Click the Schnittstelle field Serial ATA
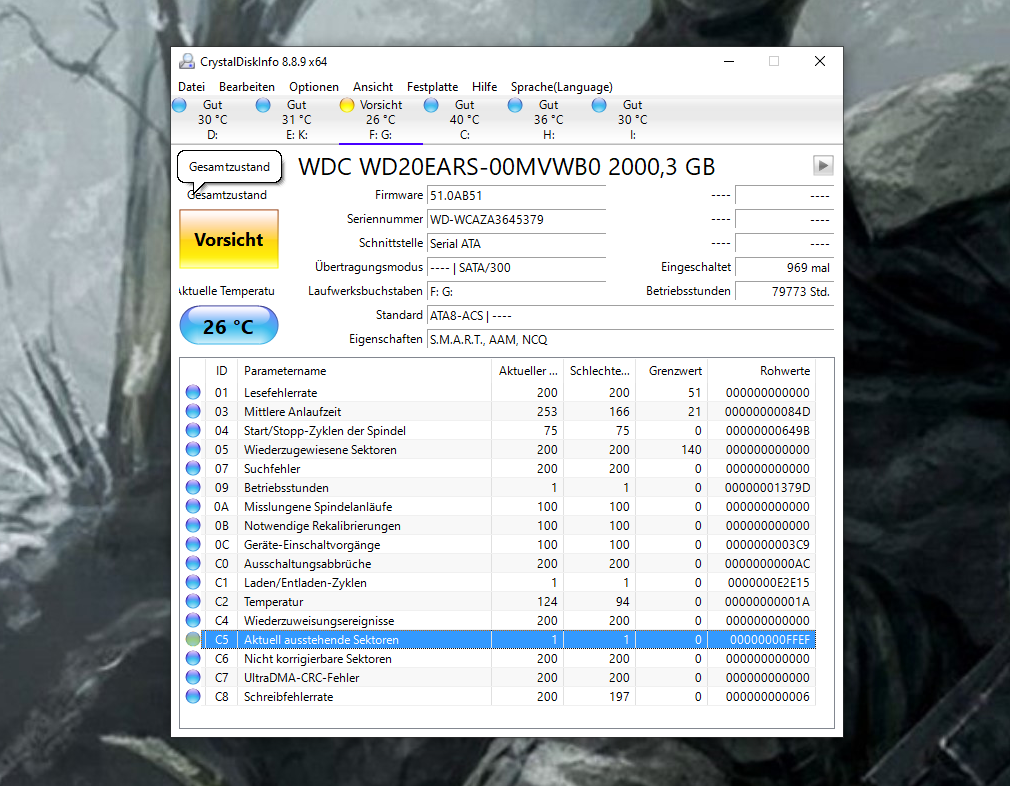The height and width of the screenshot is (786, 1010). tap(517, 244)
